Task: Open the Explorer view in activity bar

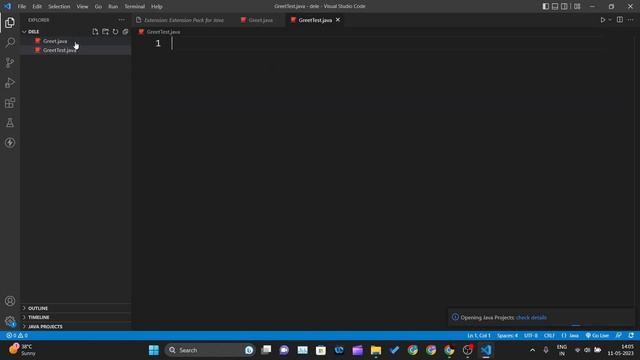Action: click(10, 22)
